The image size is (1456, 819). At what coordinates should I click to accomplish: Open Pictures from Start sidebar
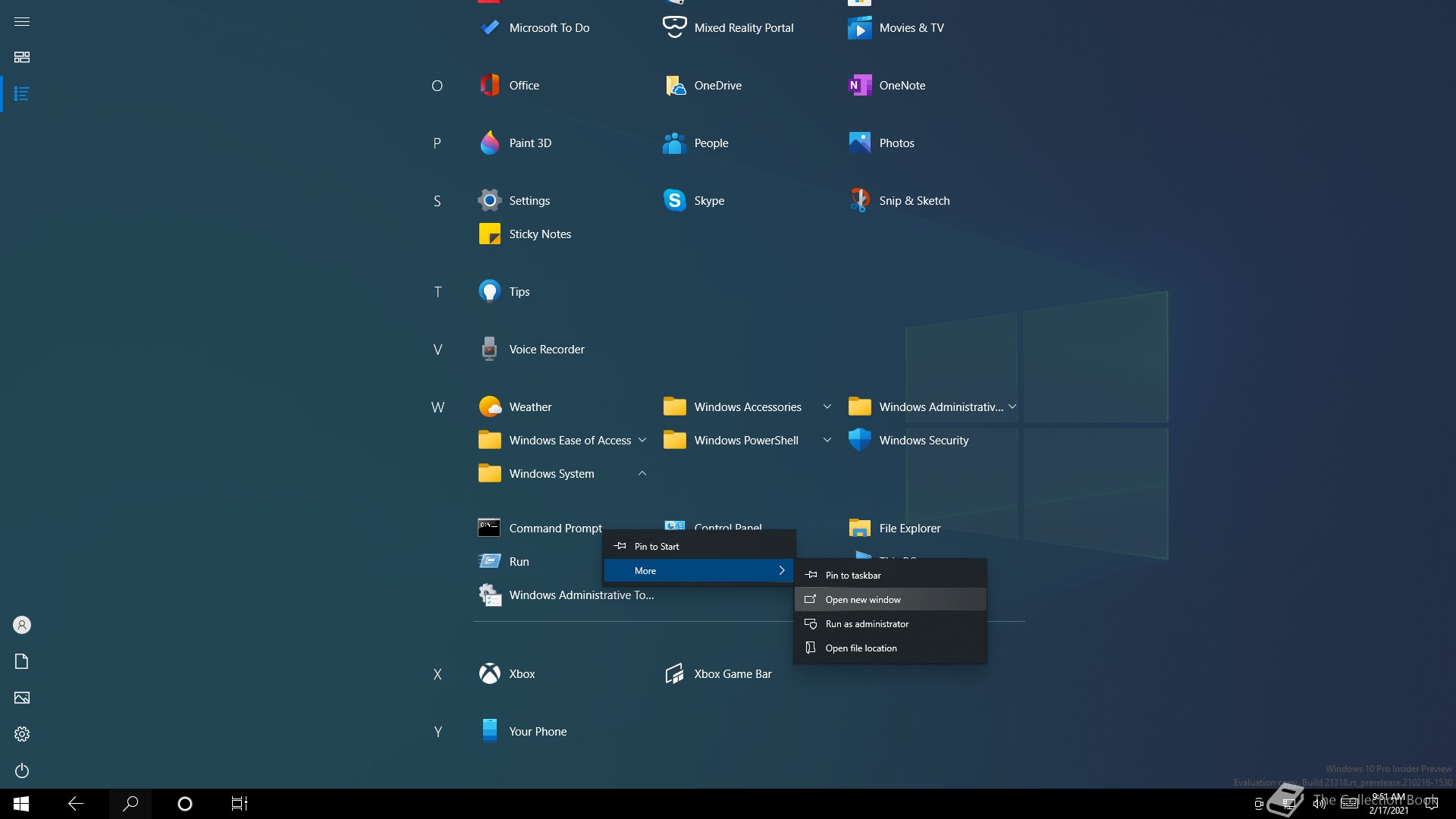point(22,698)
